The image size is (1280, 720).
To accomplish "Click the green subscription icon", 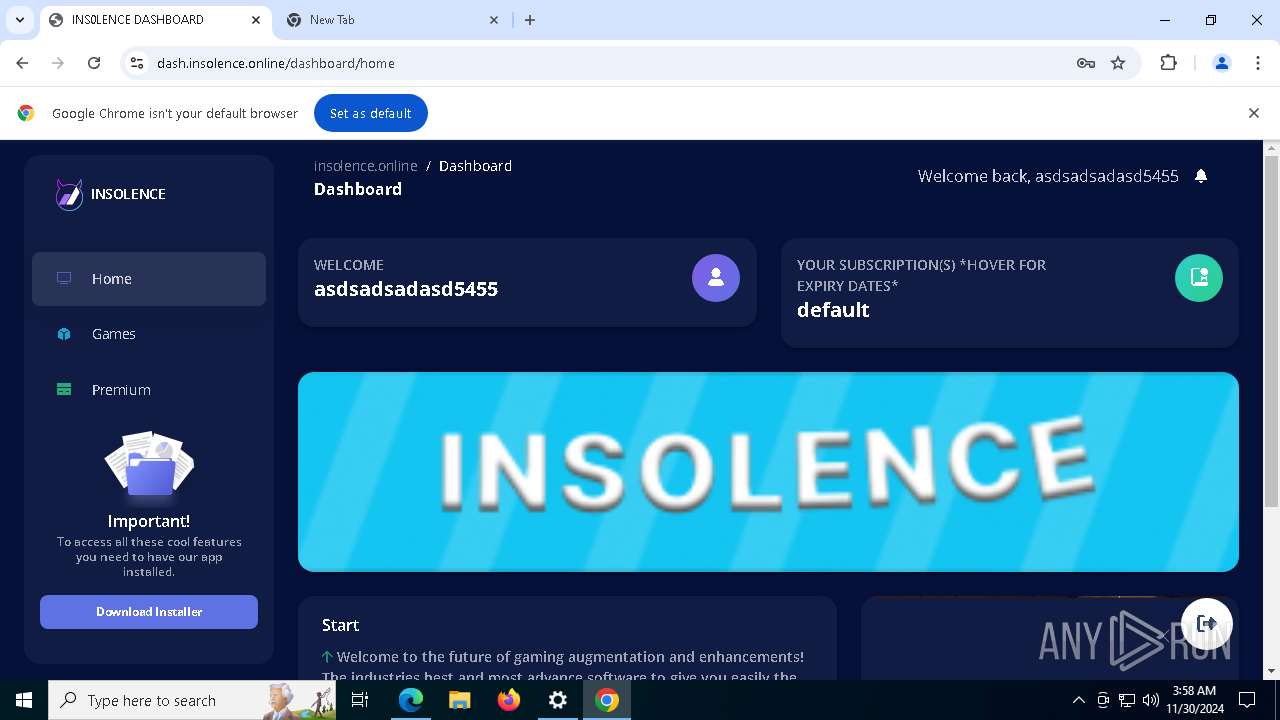I will point(1199,278).
